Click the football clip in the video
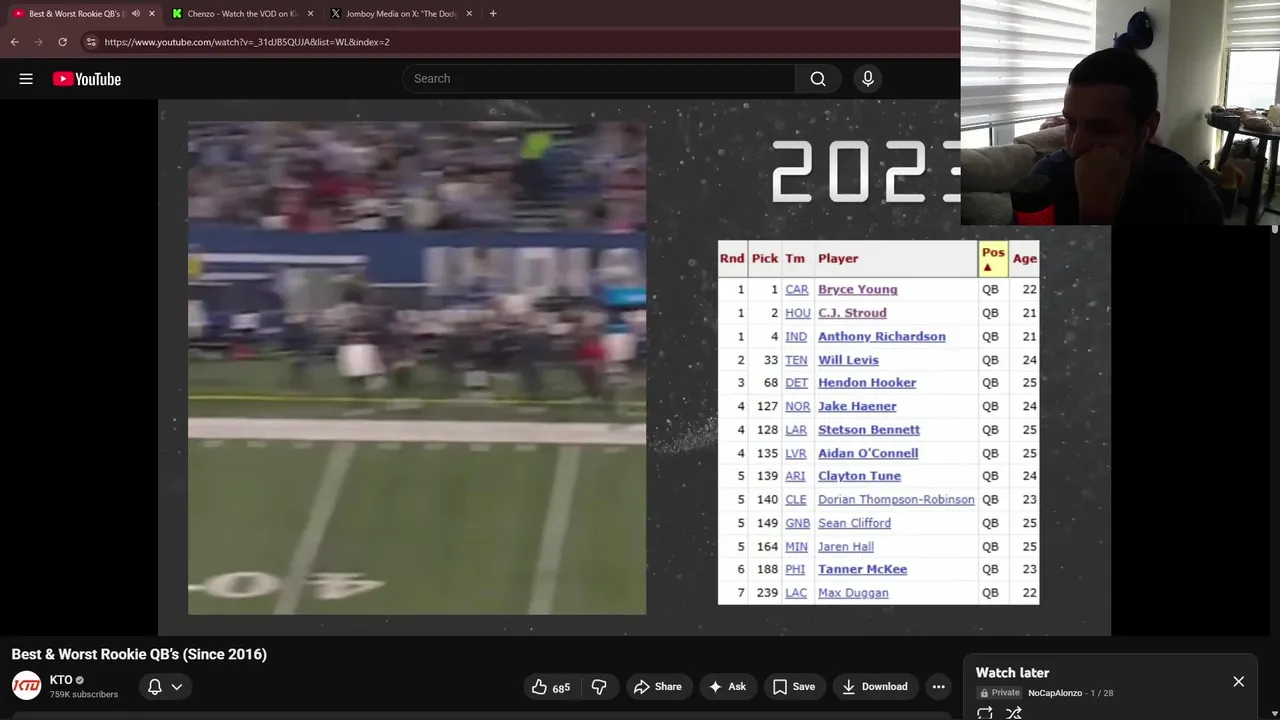This screenshot has width=1280, height=720. 417,368
